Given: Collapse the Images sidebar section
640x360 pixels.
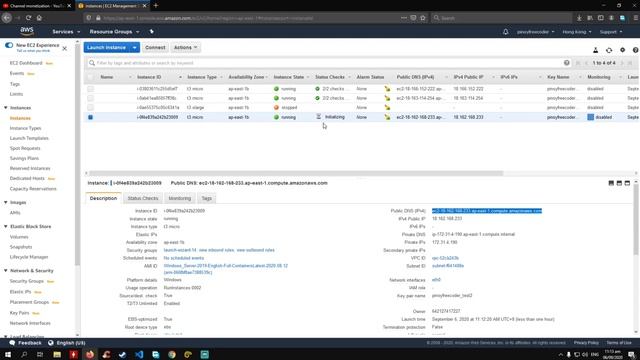Looking at the screenshot, I should (x=6, y=202).
